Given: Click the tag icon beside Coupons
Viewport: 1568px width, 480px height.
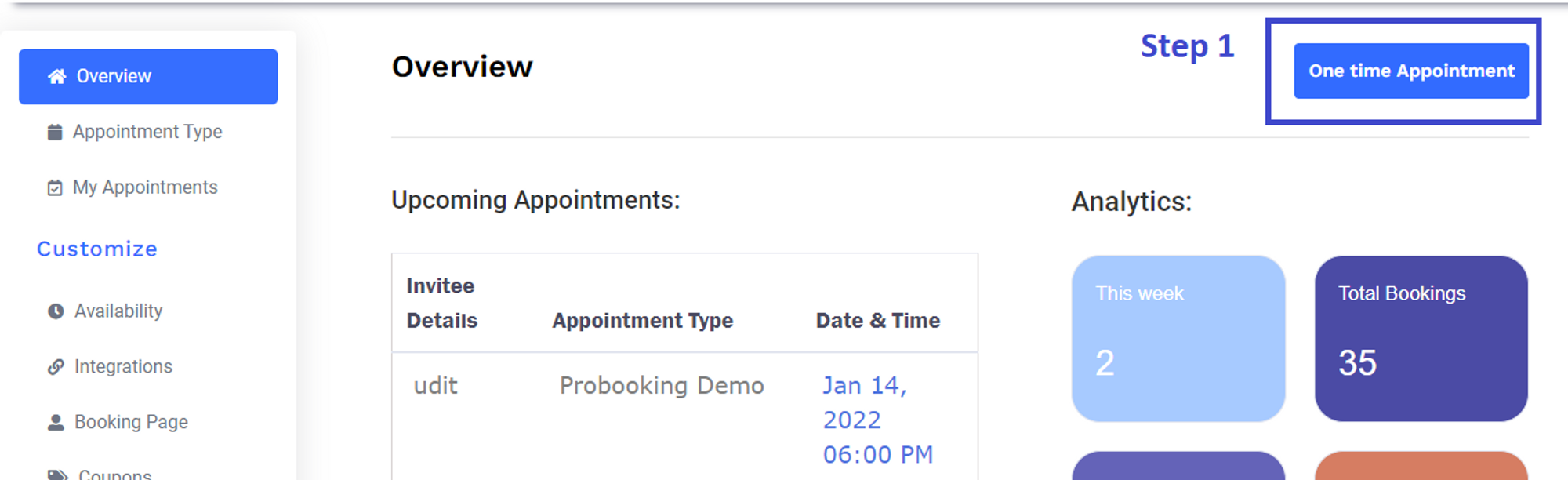Looking at the screenshot, I should 57,475.
